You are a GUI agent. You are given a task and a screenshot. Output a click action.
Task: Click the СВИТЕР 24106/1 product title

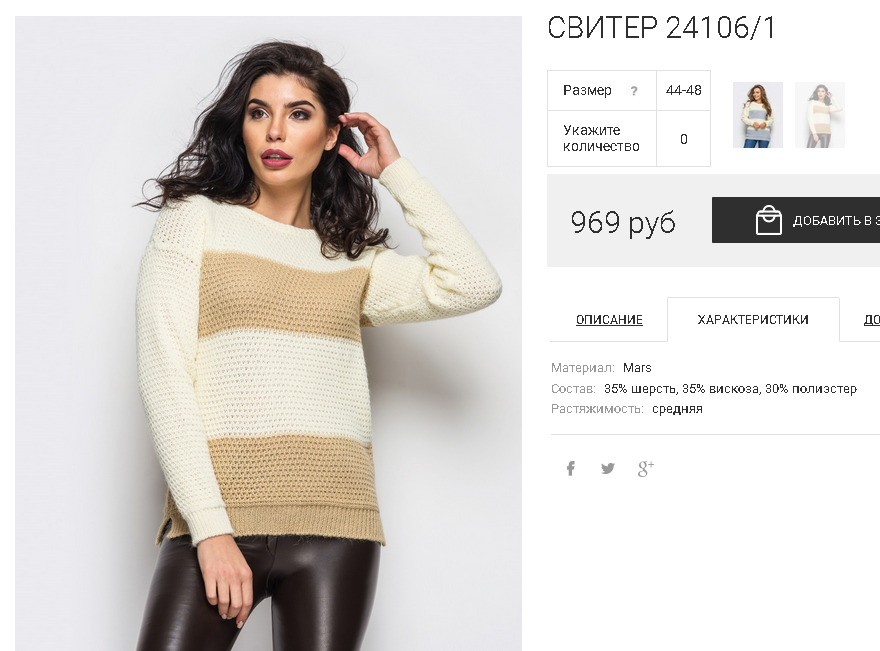click(661, 27)
